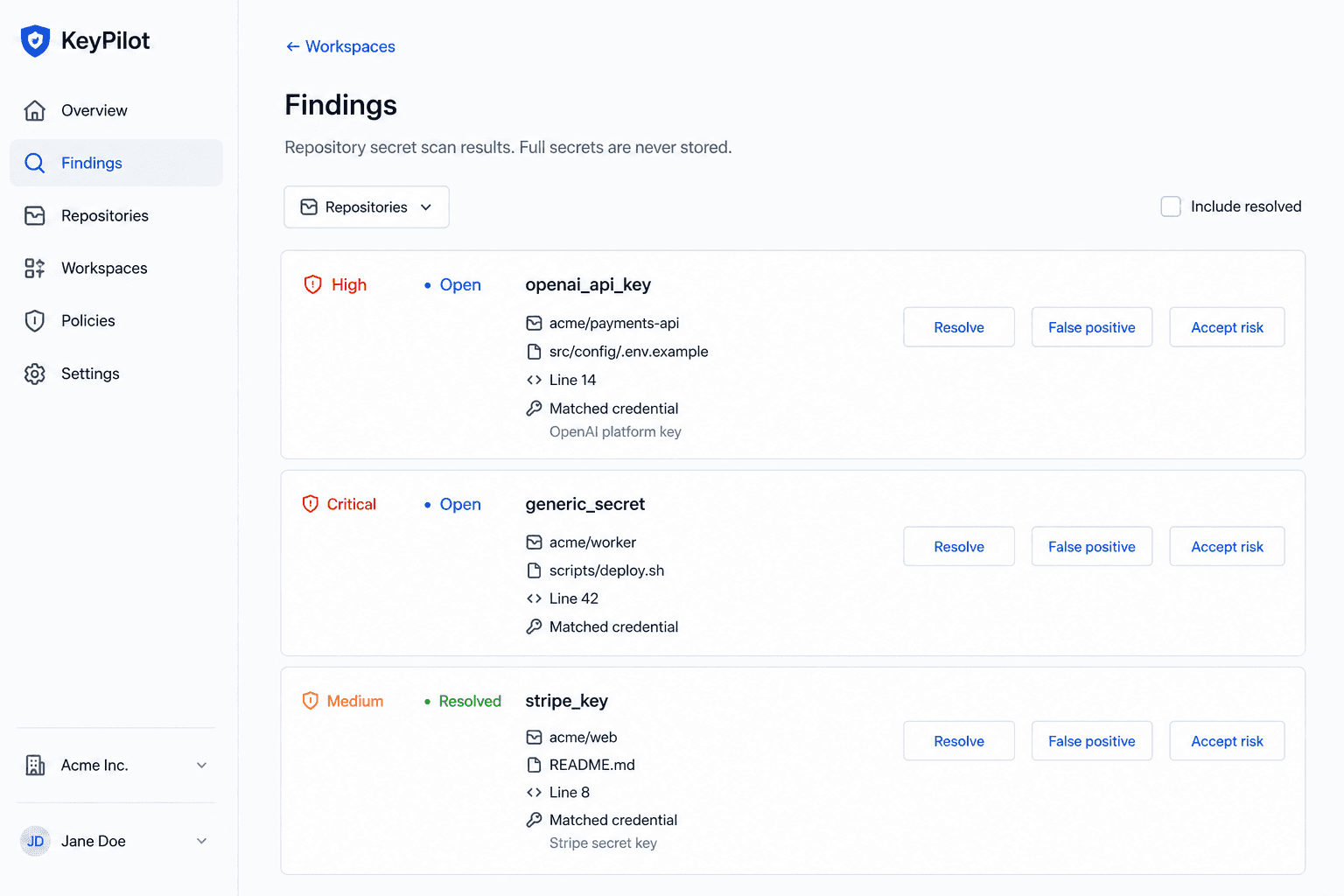Open Policies using the shield icon
Image resolution: width=1344 pixels, height=896 pixels.
pos(35,320)
